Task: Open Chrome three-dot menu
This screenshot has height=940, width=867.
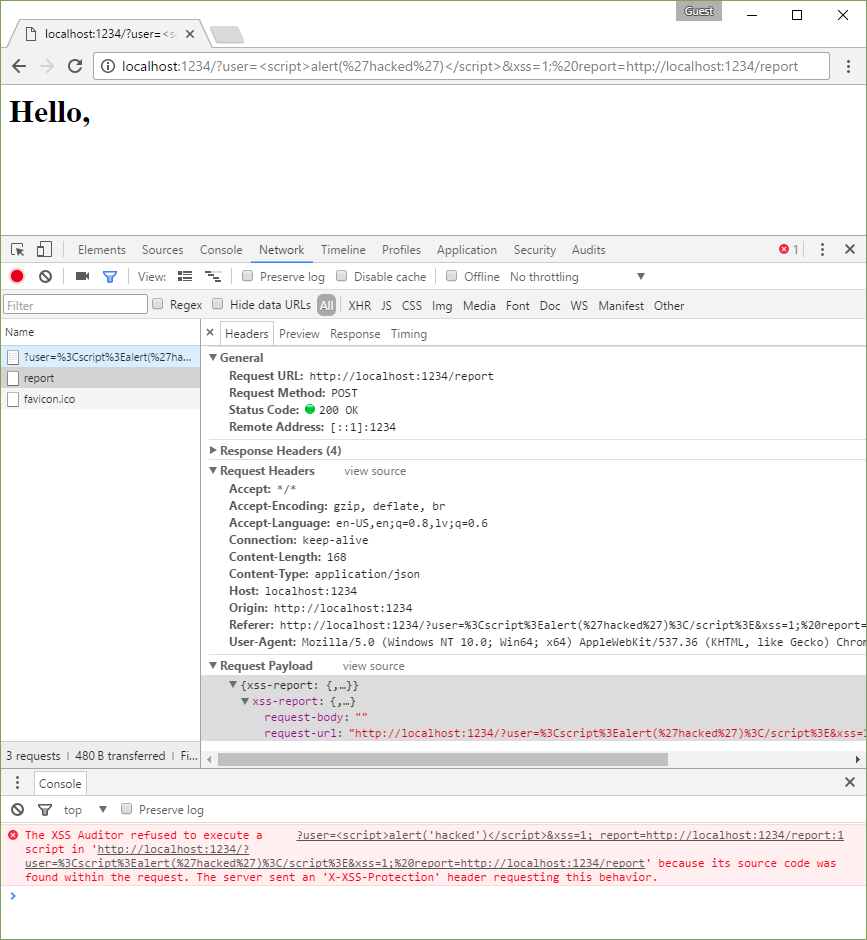Action: point(848,66)
